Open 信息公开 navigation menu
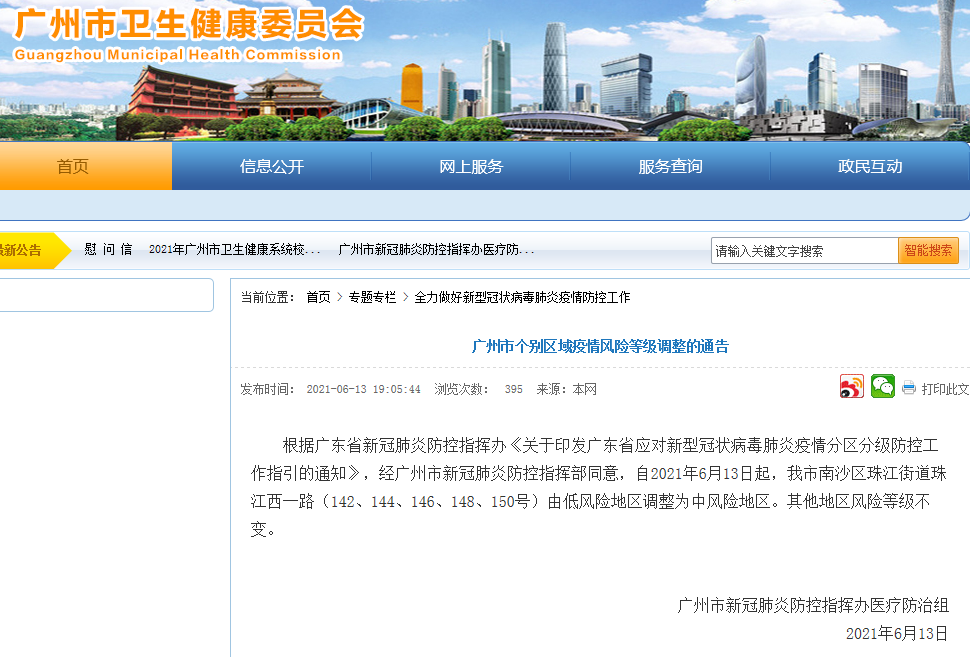This screenshot has height=657, width=970. 272,166
